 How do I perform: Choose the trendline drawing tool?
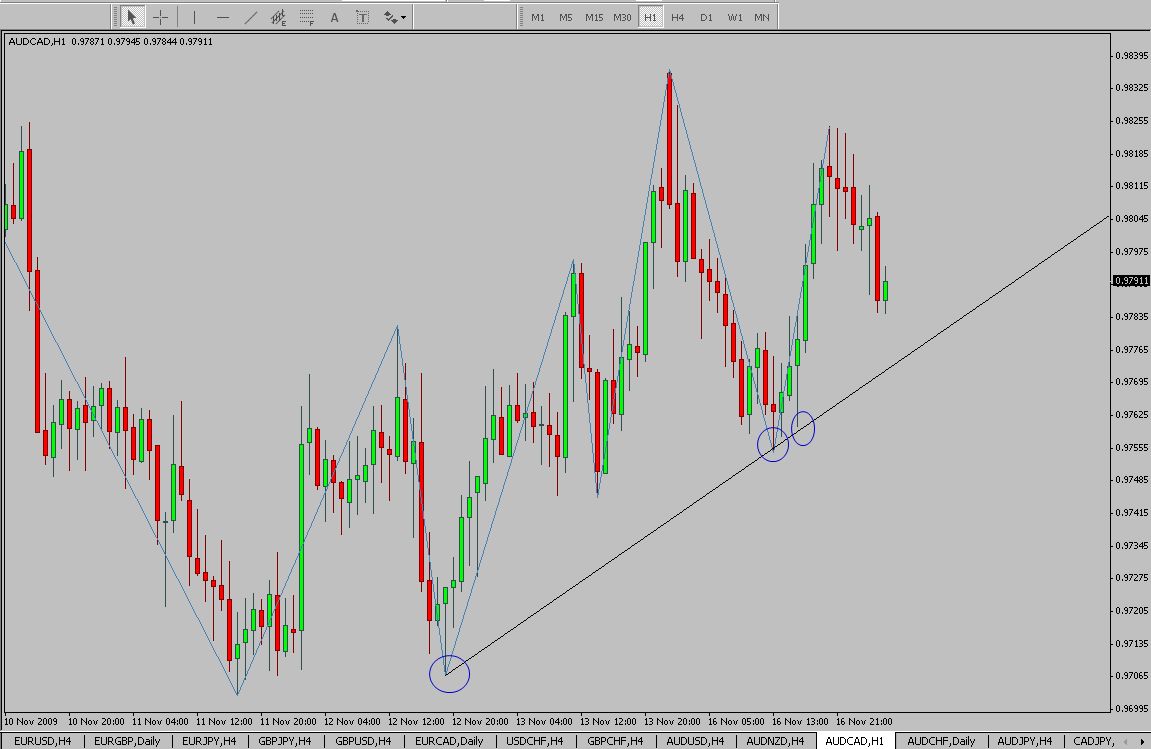coord(251,17)
